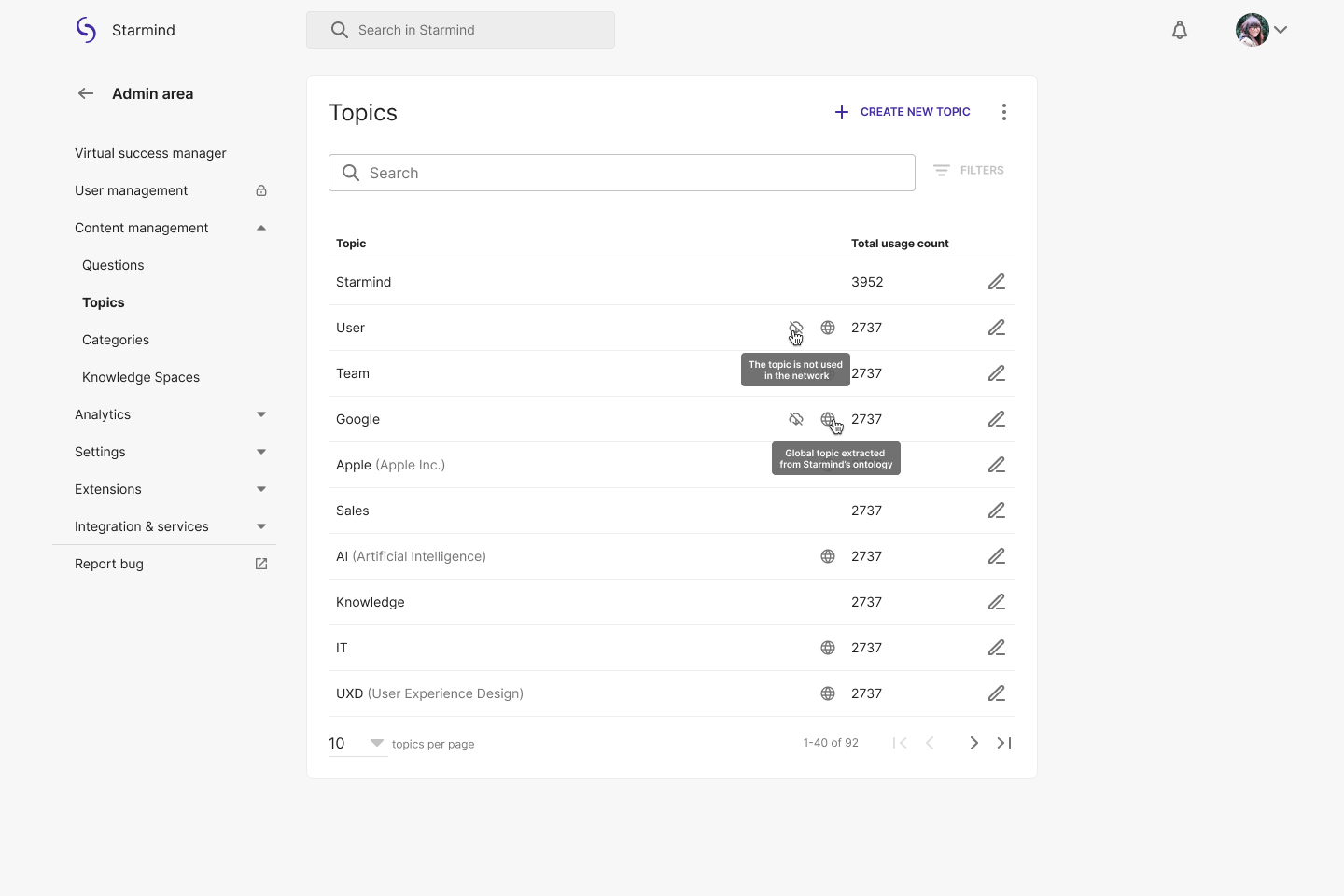Go to next page of topics
Viewport: 1344px width, 896px height.
pos(973,743)
